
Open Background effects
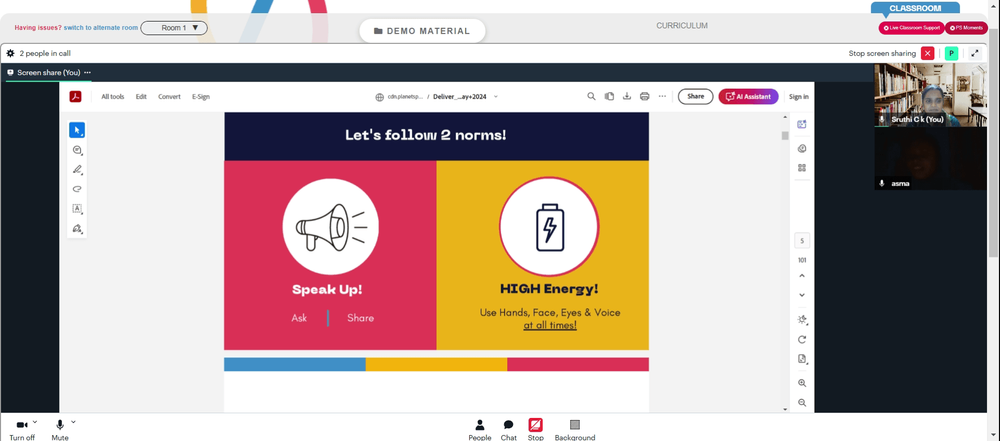(x=575, y=430)
